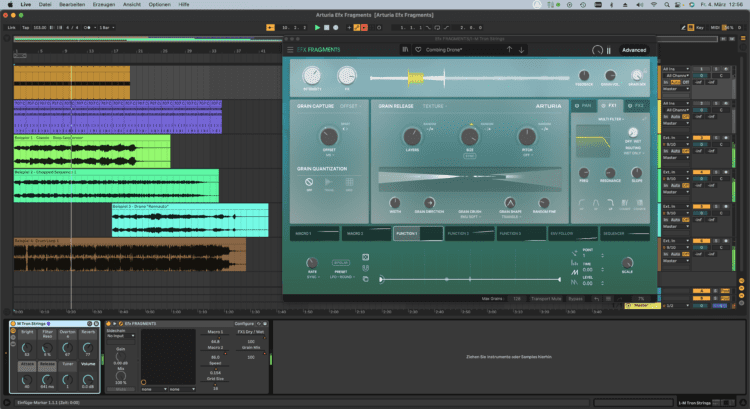Set grain quantization to Off icon
750x409 pixels.
[309, 182]
